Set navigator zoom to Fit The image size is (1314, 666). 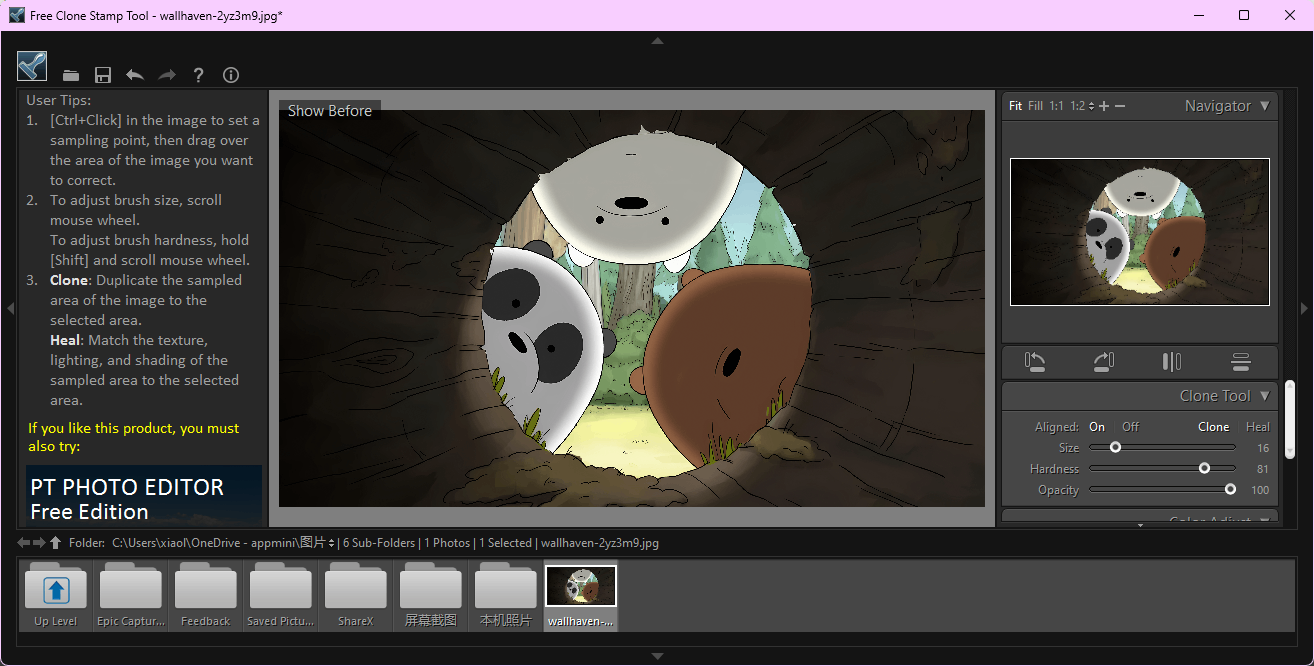tap(1015, 106)
